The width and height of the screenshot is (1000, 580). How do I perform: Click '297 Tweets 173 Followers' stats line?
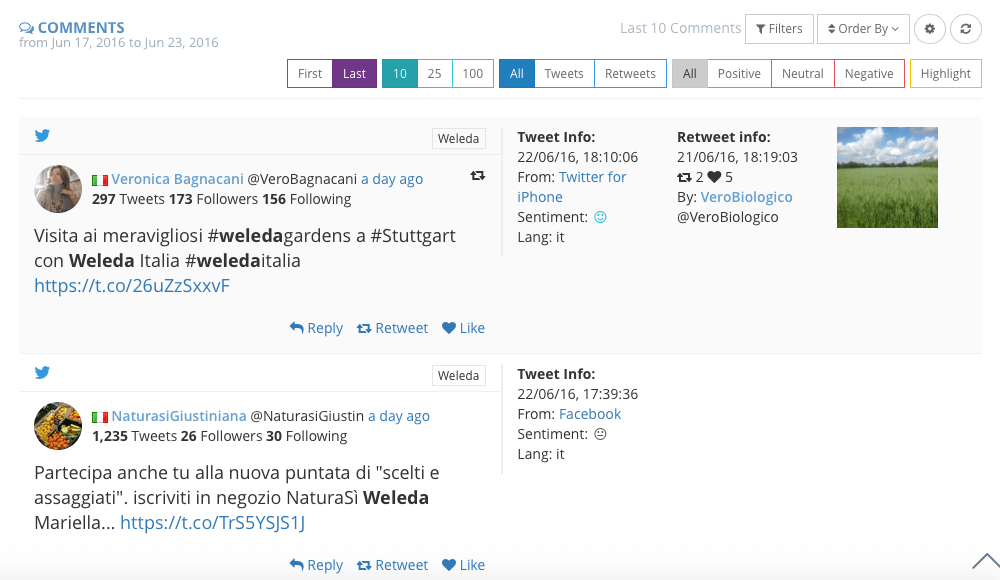221,199
